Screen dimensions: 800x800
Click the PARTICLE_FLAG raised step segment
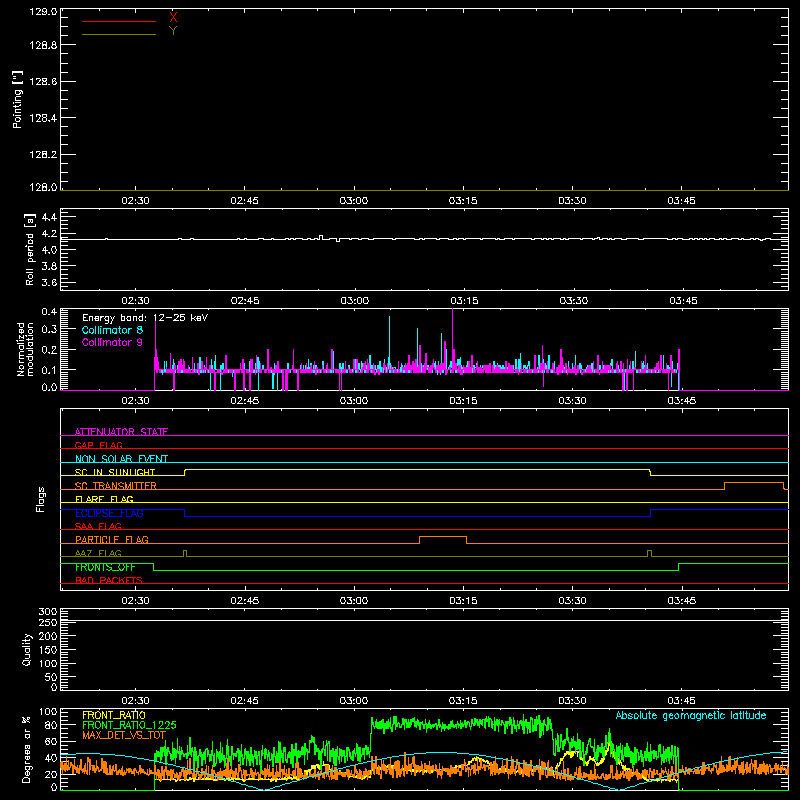pos(443,537)
